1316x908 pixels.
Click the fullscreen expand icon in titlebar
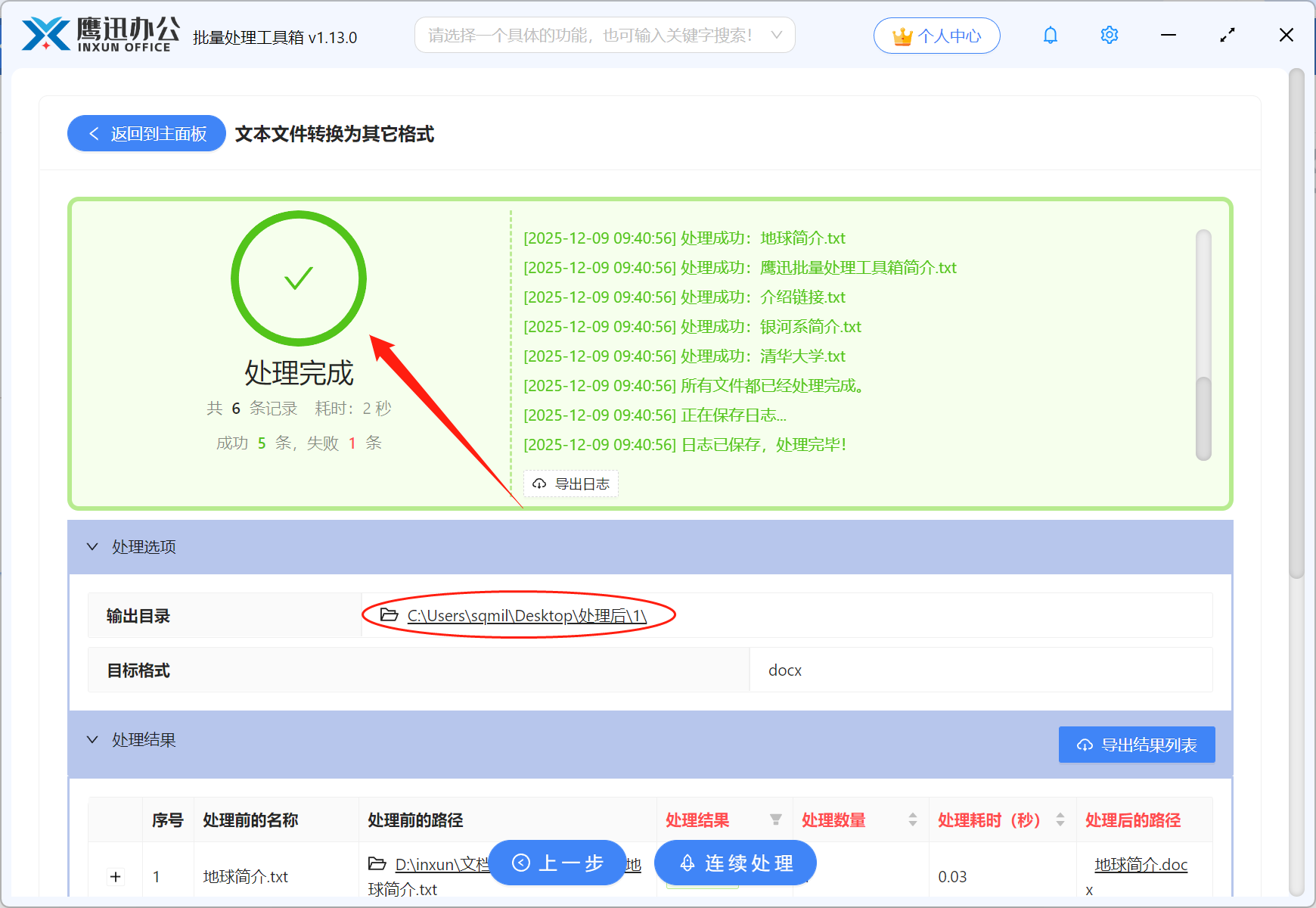1227,35
